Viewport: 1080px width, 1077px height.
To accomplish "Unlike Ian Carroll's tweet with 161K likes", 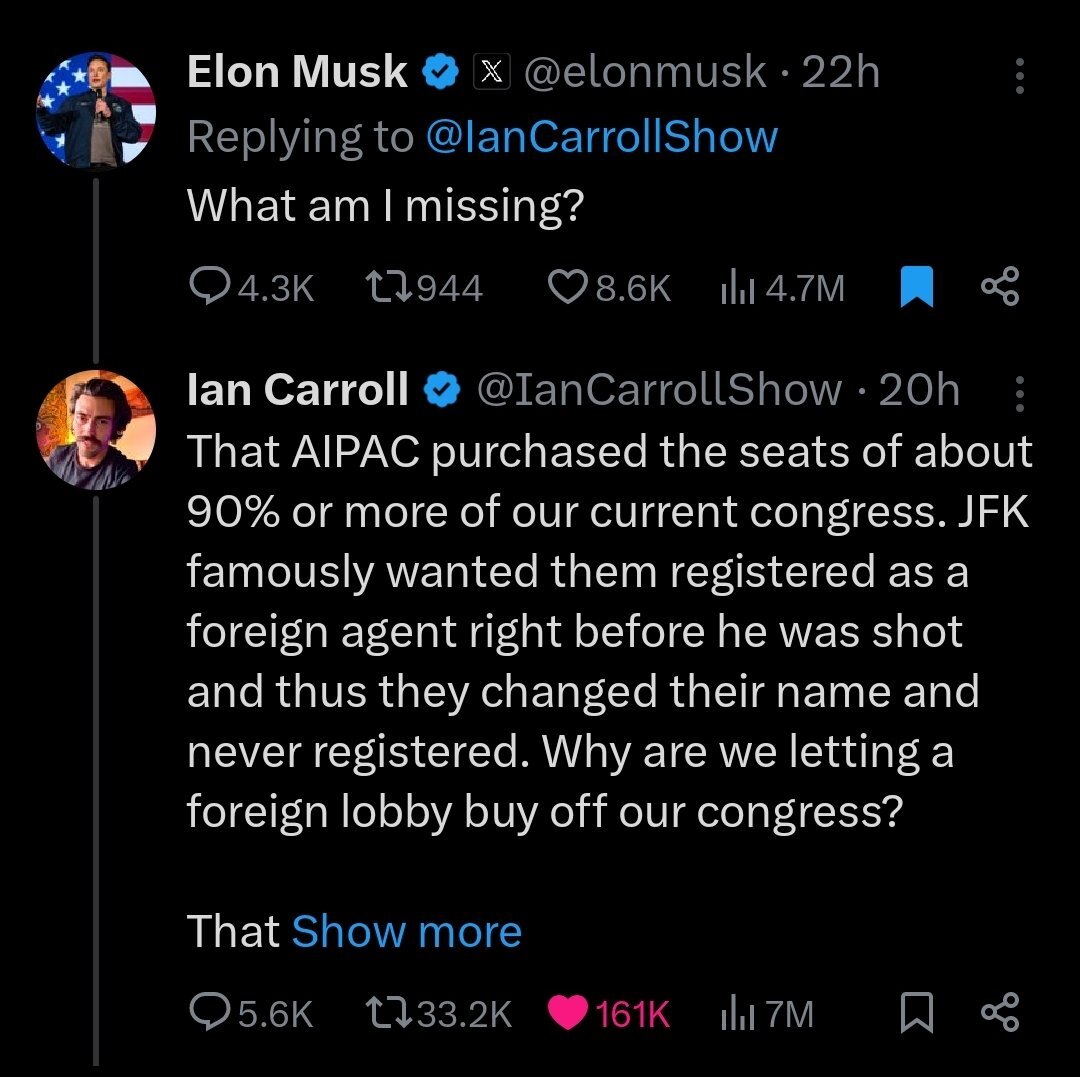I will pos(608,1014).
